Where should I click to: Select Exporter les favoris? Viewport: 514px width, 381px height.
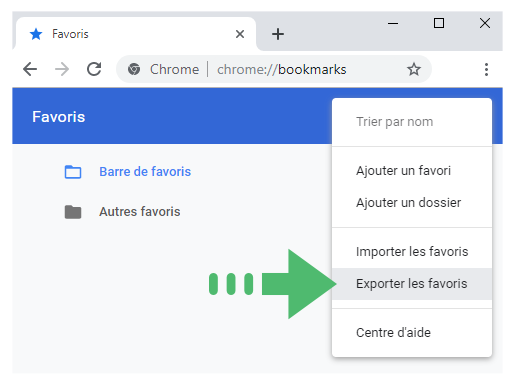tap(412, 284)
